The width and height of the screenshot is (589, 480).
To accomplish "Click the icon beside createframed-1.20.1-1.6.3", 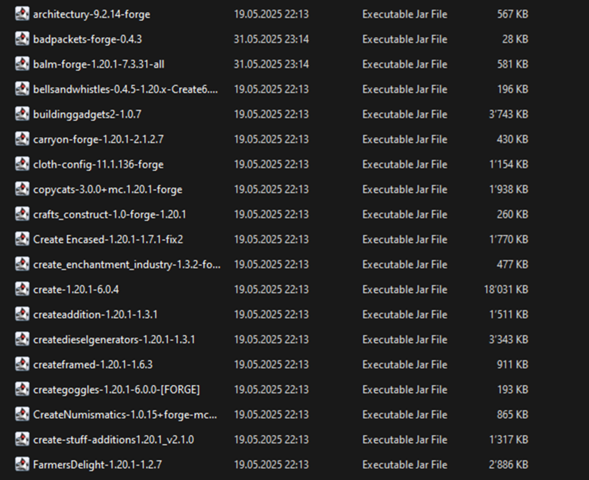I will coord(22,364).
